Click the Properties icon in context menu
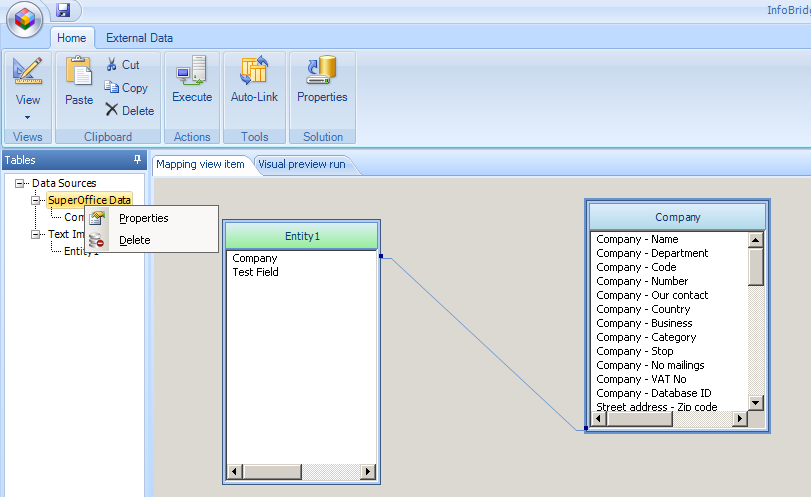Image resolution: width=811 pixels, height=497 pixels. tap(97, 218)
